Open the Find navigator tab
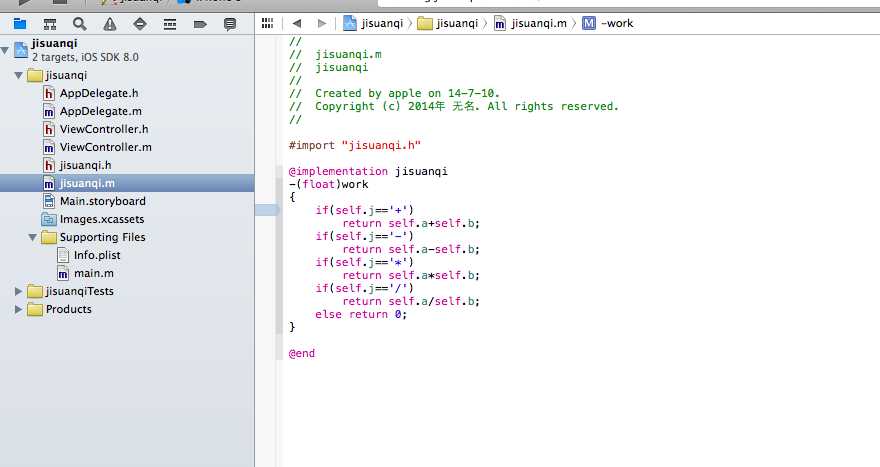880x467 pixels. point(80,24)
